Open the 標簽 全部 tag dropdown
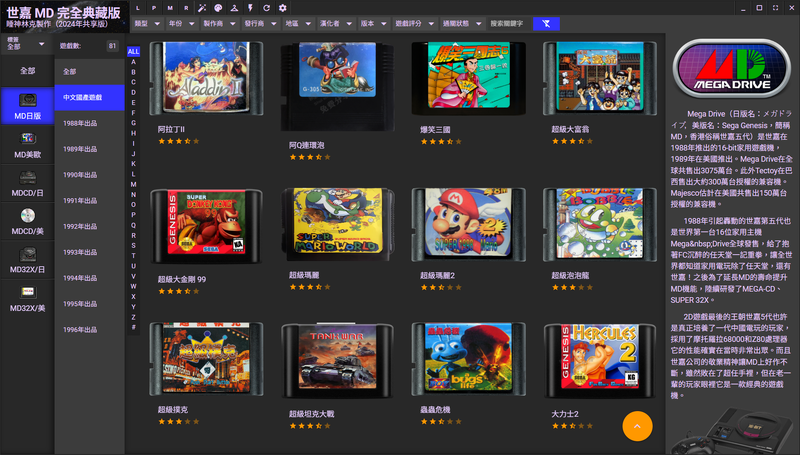This screenshot has height=455, width=800. (x=26, y=44)
